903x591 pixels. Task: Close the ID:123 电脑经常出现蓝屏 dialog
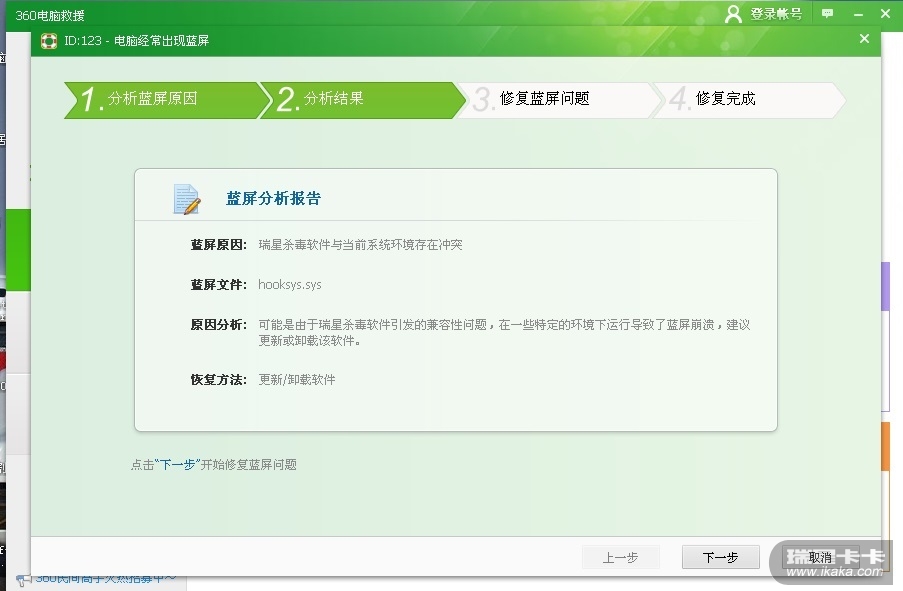pos(864,39)
